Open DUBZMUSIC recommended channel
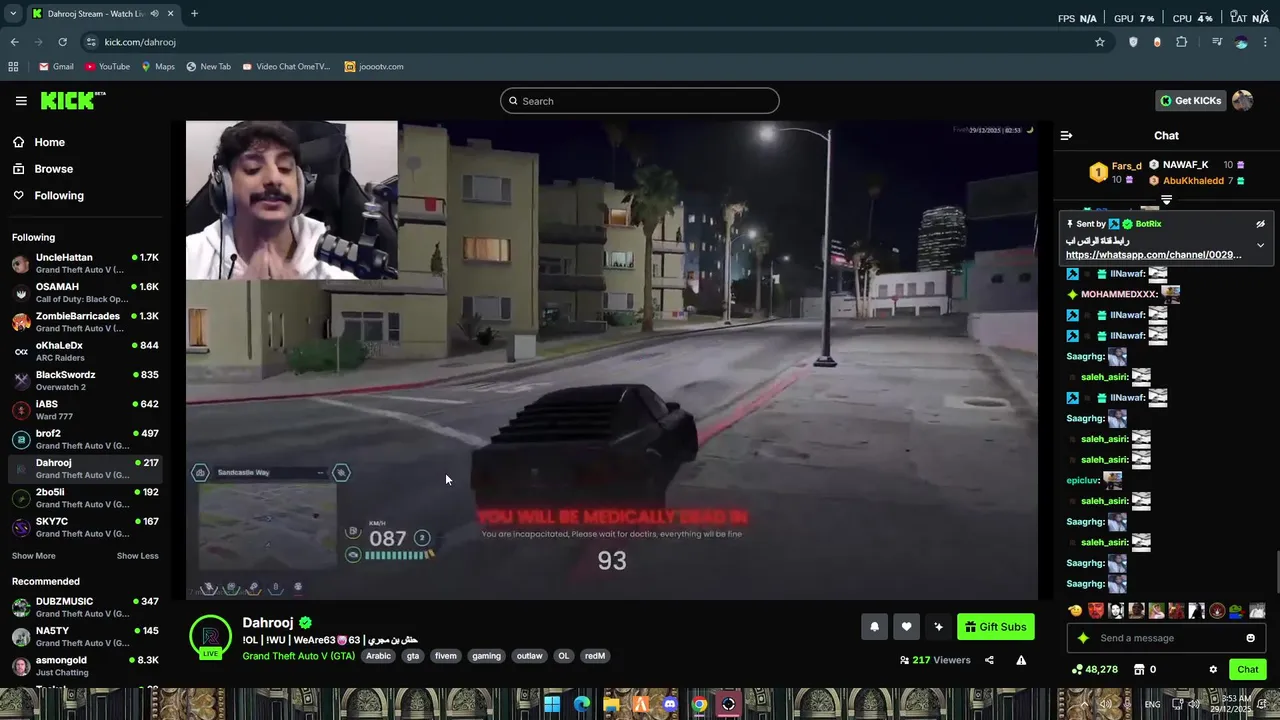 (85, 607)
